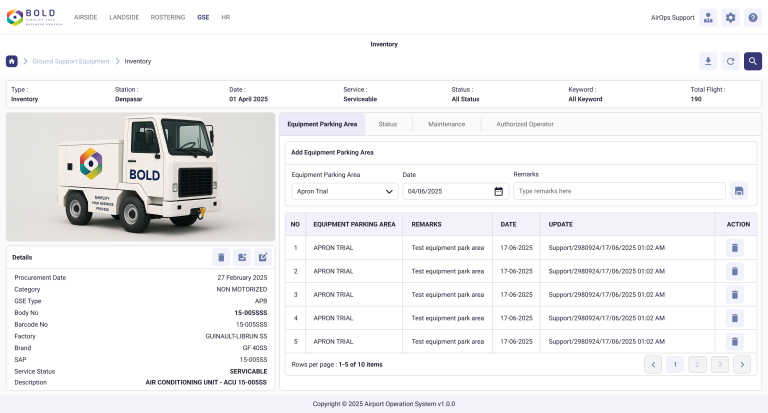Click All Status filter value
Viewport: 768px width, 413px height.
[x=465, y=99]
